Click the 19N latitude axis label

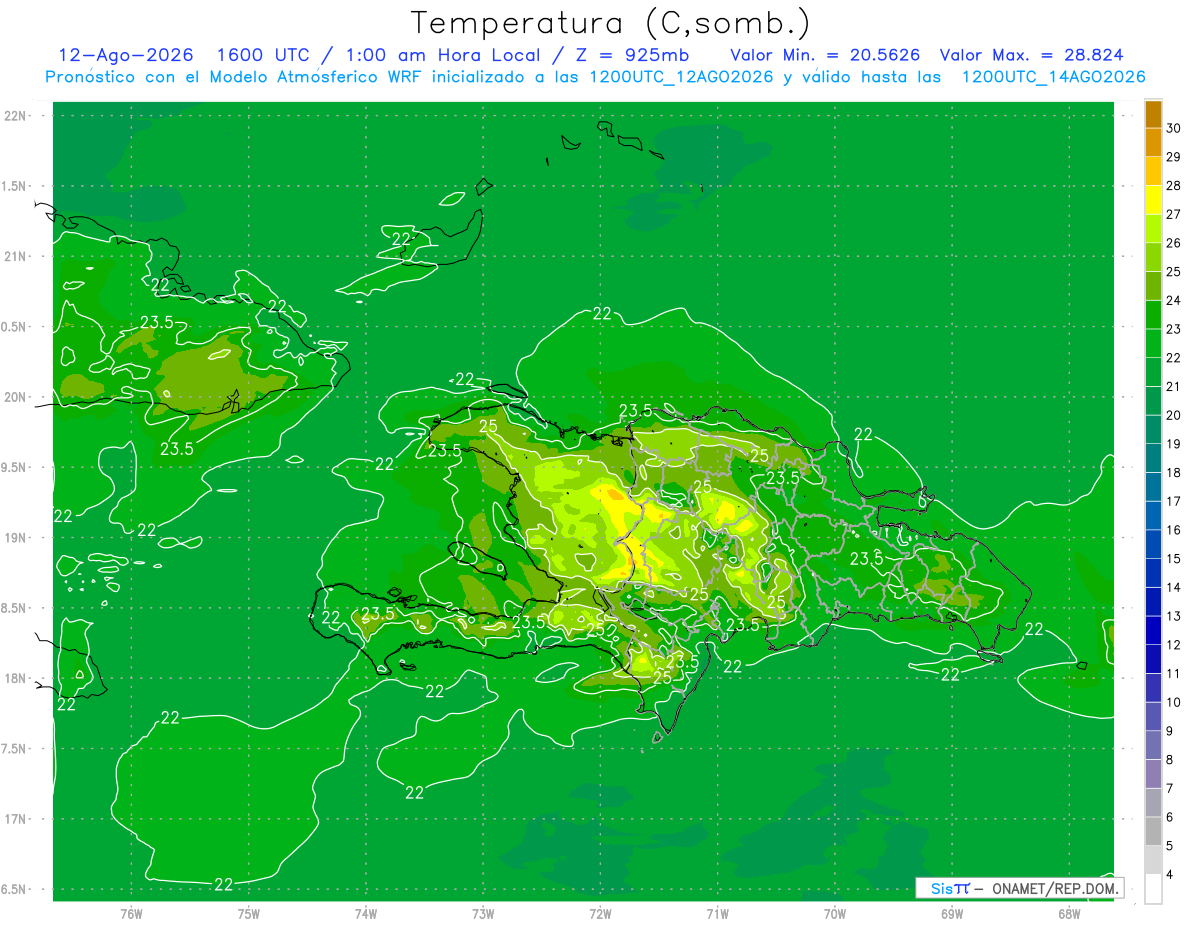pos(16,538)
